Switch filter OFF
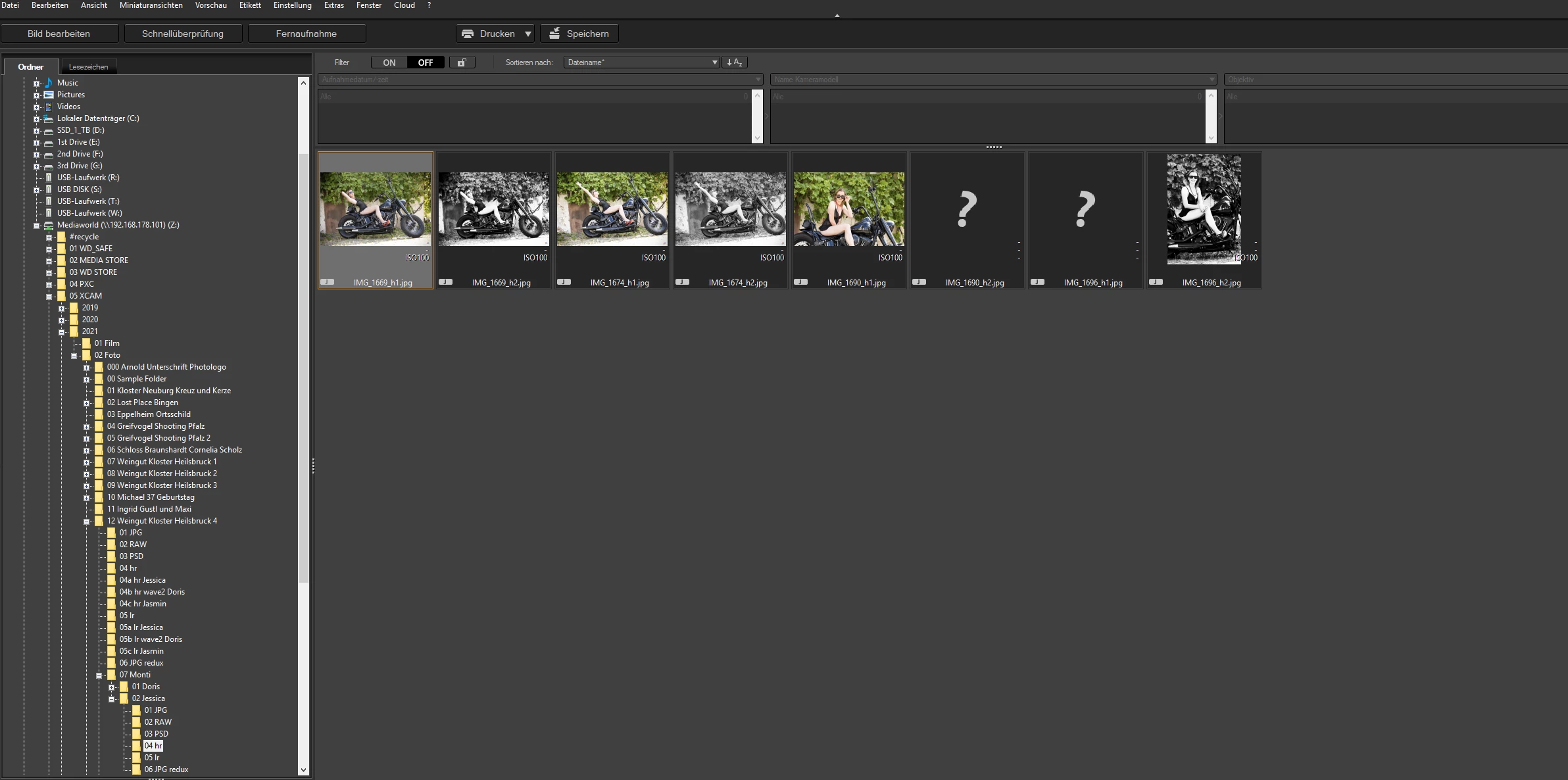The height and width of the screenshot is (780, 1568). click(426, 62)
